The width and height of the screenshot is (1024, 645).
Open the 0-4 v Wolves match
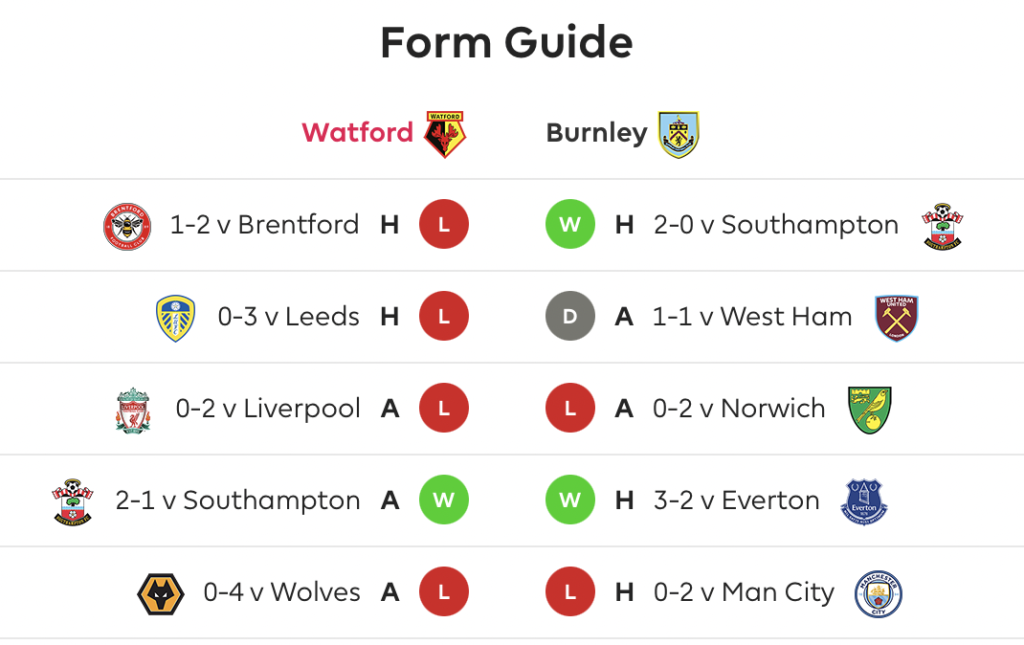click(x=281, y=592)
